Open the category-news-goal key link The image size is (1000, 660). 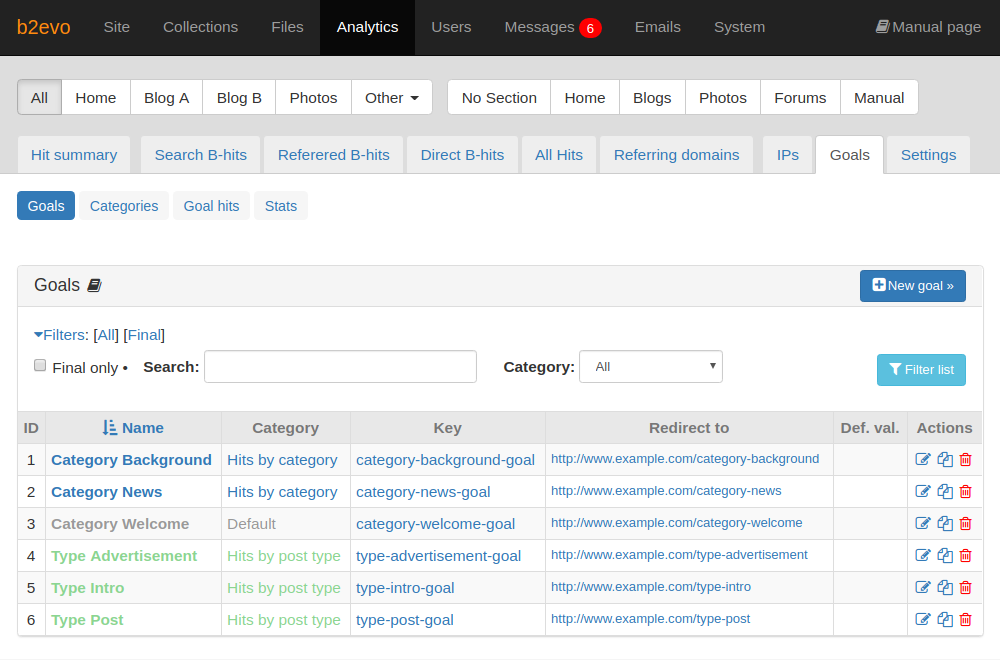pos(423,492)
